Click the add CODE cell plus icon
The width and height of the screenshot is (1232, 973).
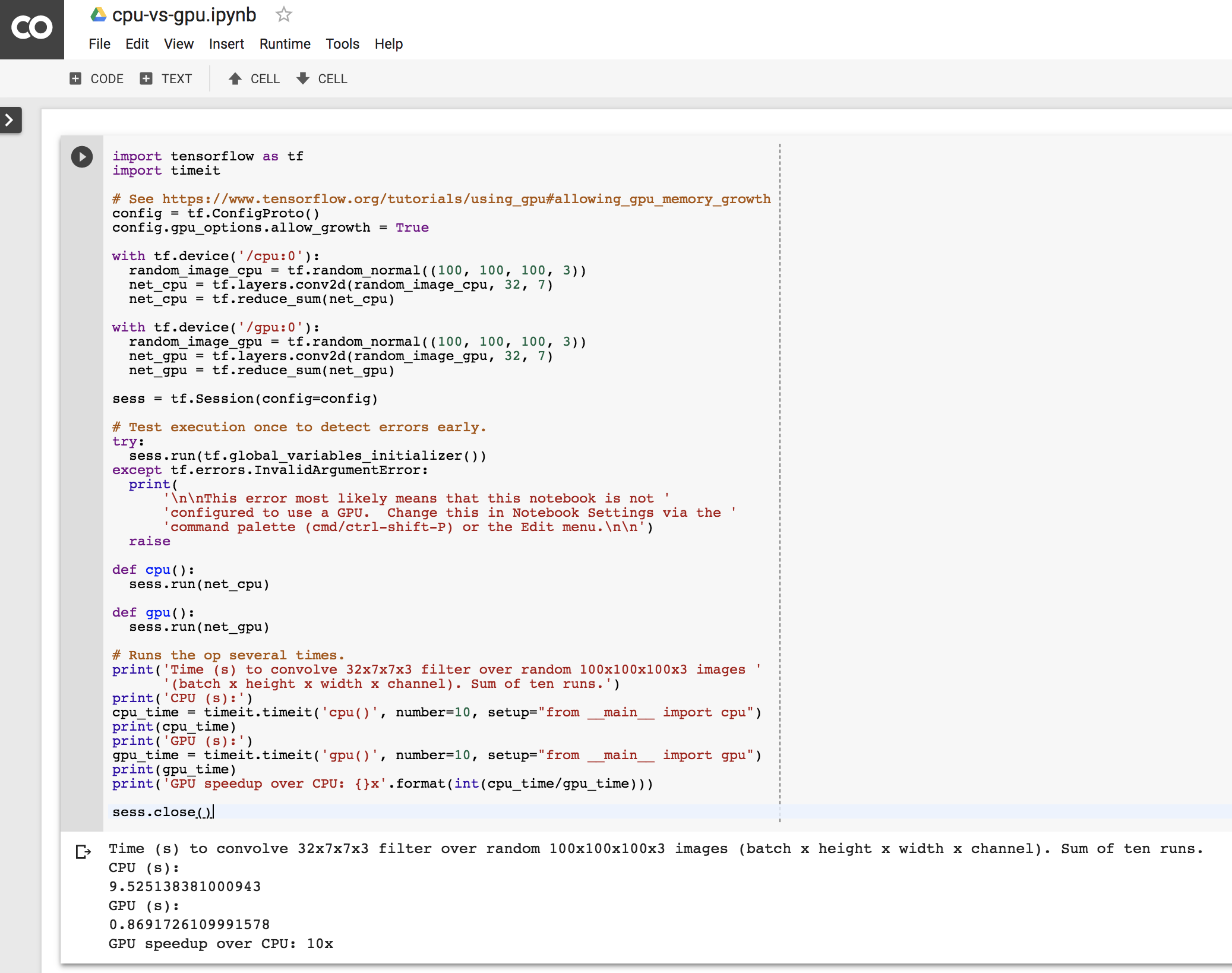(75, 78)
